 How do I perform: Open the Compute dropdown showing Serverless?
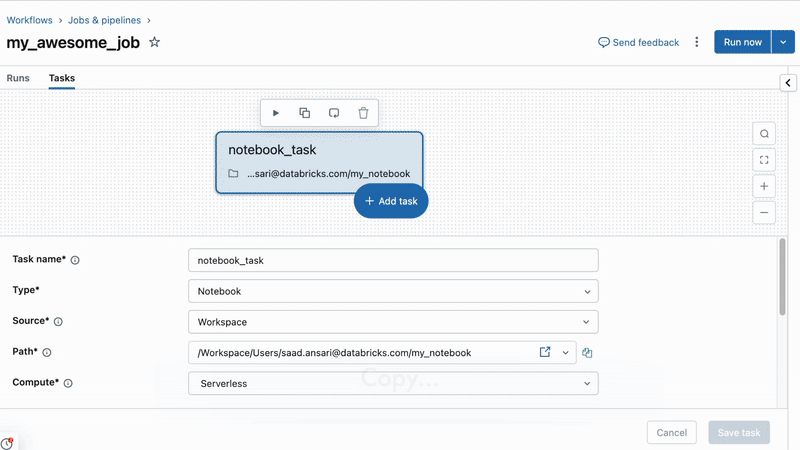(x=393, y=383)
